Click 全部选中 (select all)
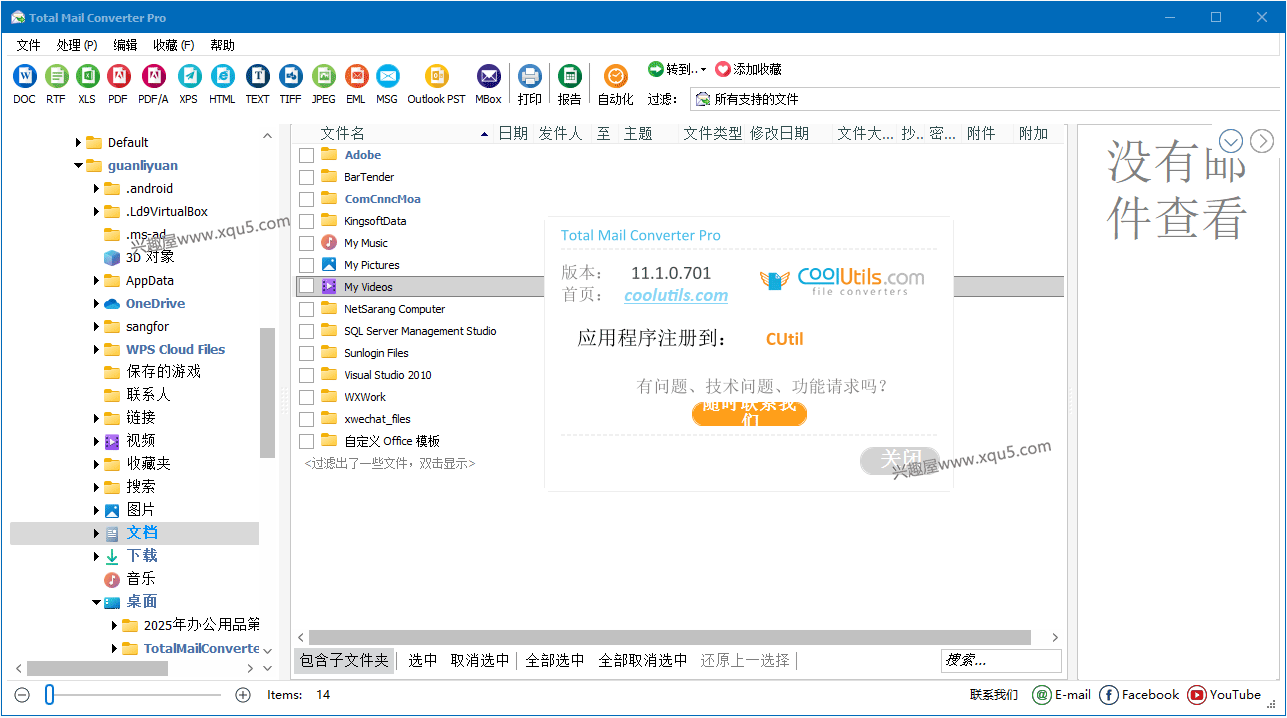Screen dimensions: 1287x718 (x=555, y=660)
